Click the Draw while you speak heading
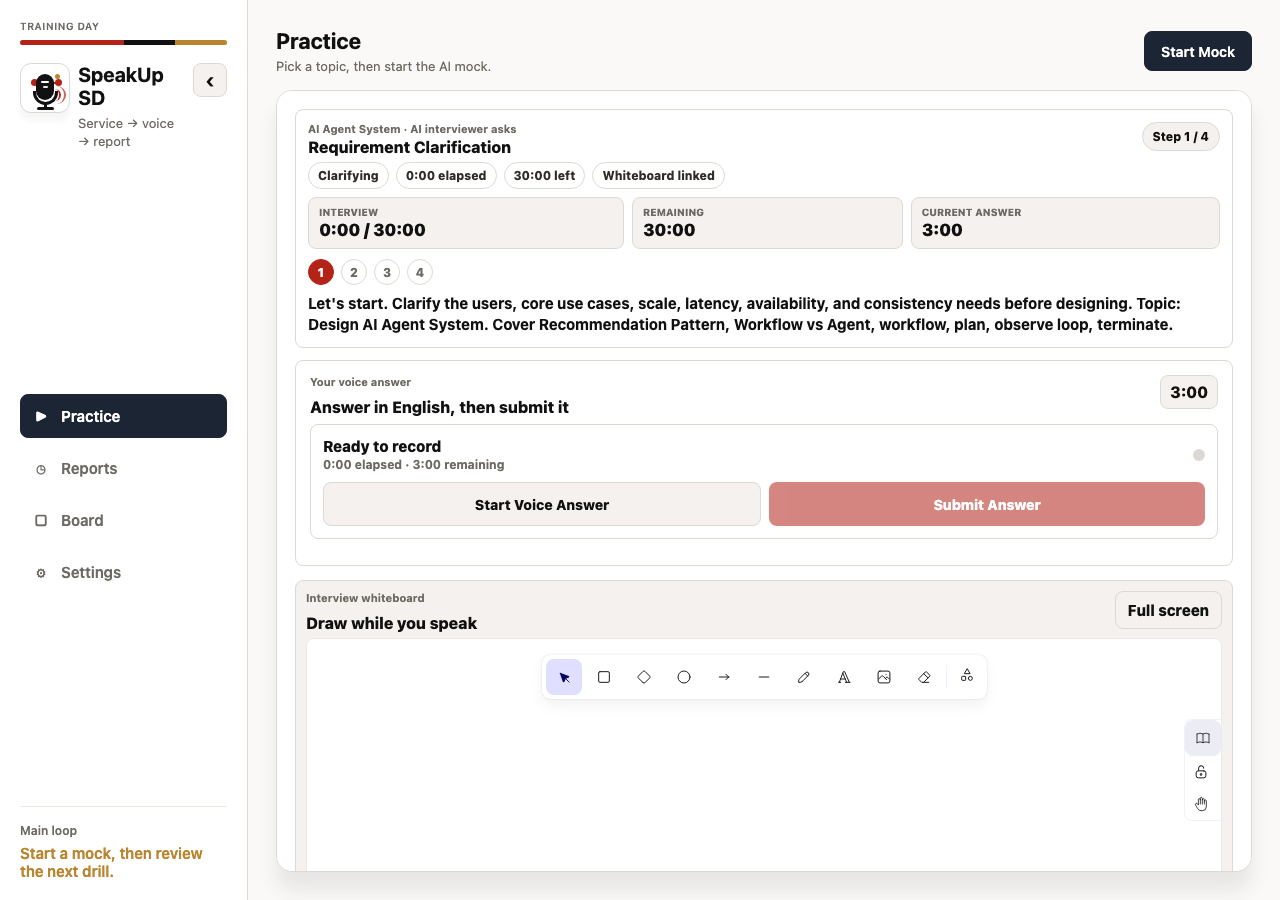Viewport: 1280px width, 900px height. pos(391,623)
